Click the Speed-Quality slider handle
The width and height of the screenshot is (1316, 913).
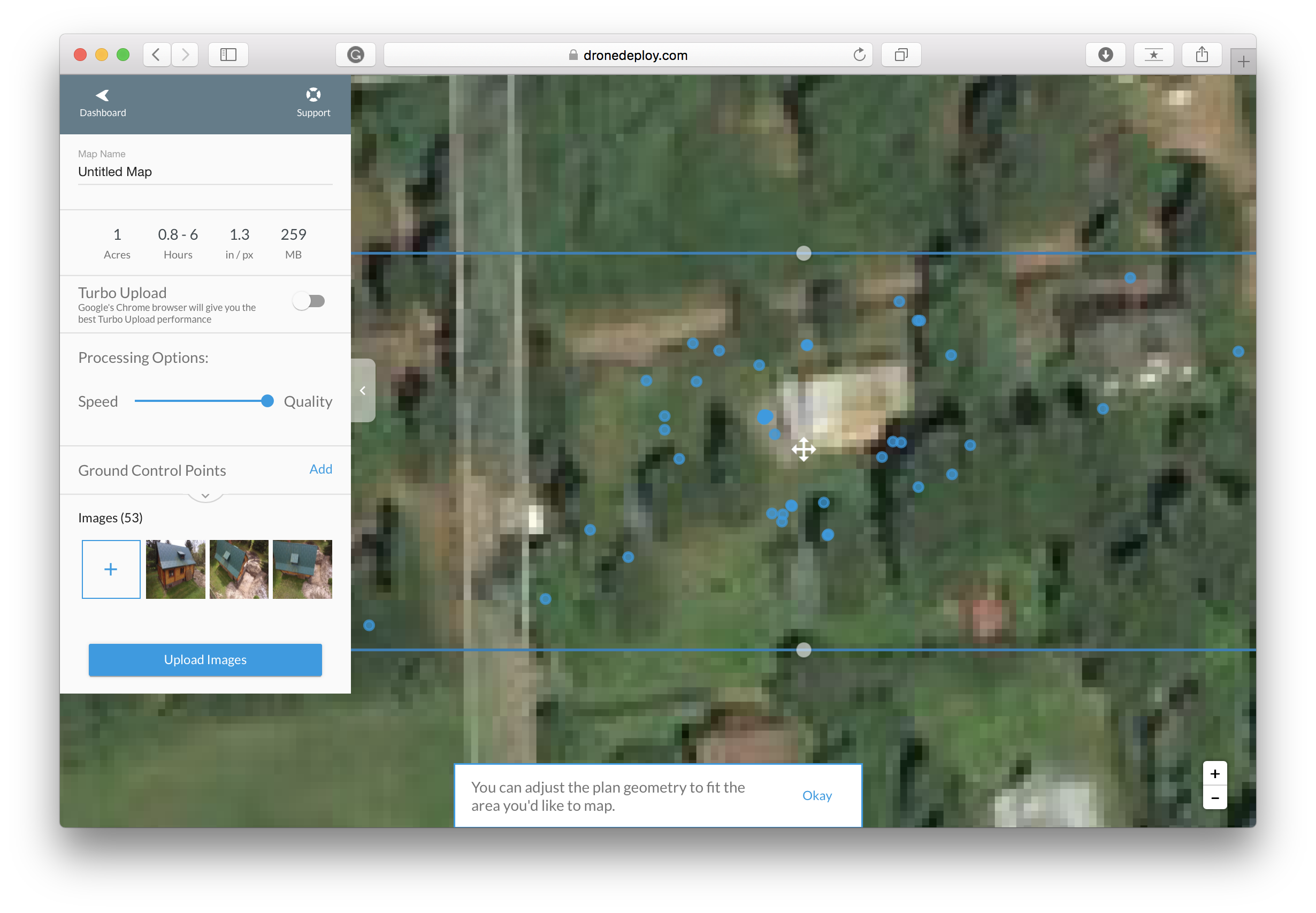tap(267, 401)
